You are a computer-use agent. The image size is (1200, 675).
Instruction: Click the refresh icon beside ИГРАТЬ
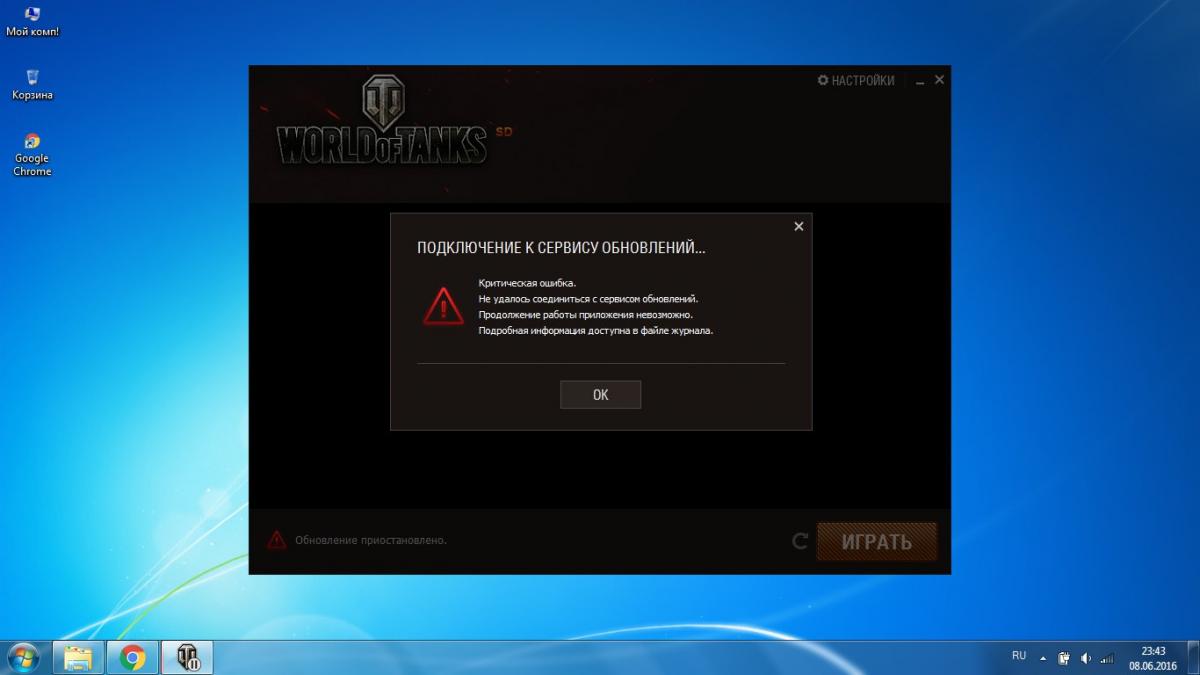[800, 541]
